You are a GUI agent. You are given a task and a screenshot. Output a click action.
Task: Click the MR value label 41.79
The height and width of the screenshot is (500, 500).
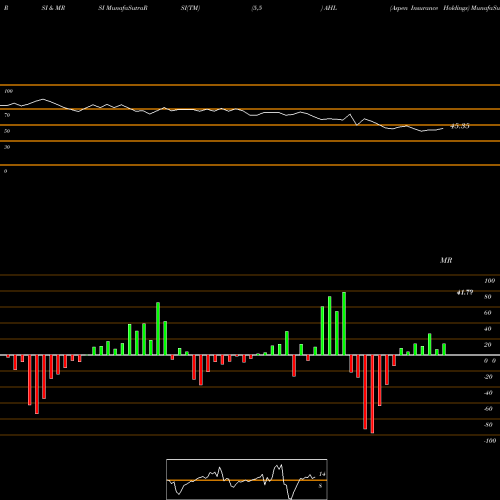pos(465,292)
